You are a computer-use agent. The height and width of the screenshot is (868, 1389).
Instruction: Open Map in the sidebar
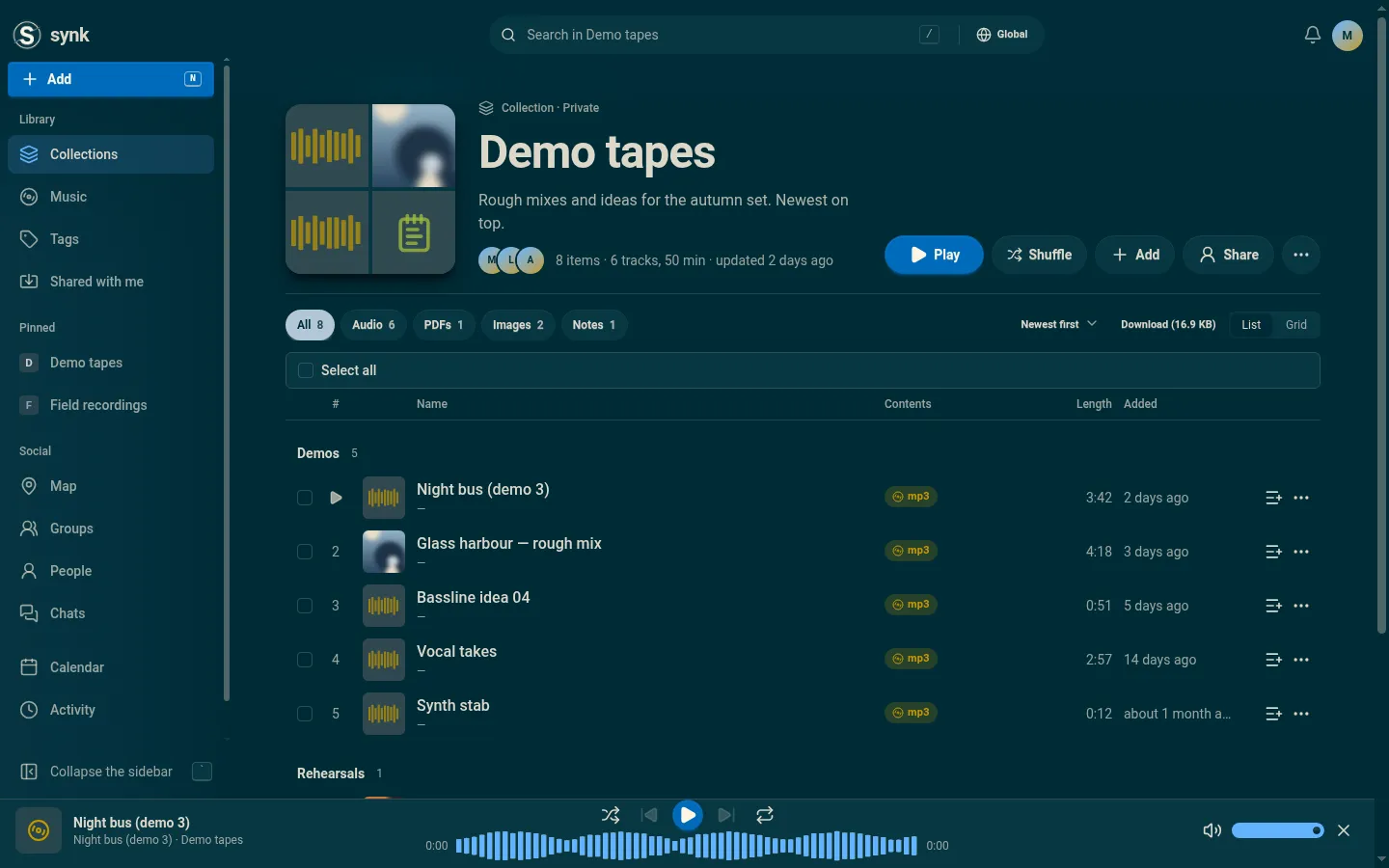coord(111,486)
